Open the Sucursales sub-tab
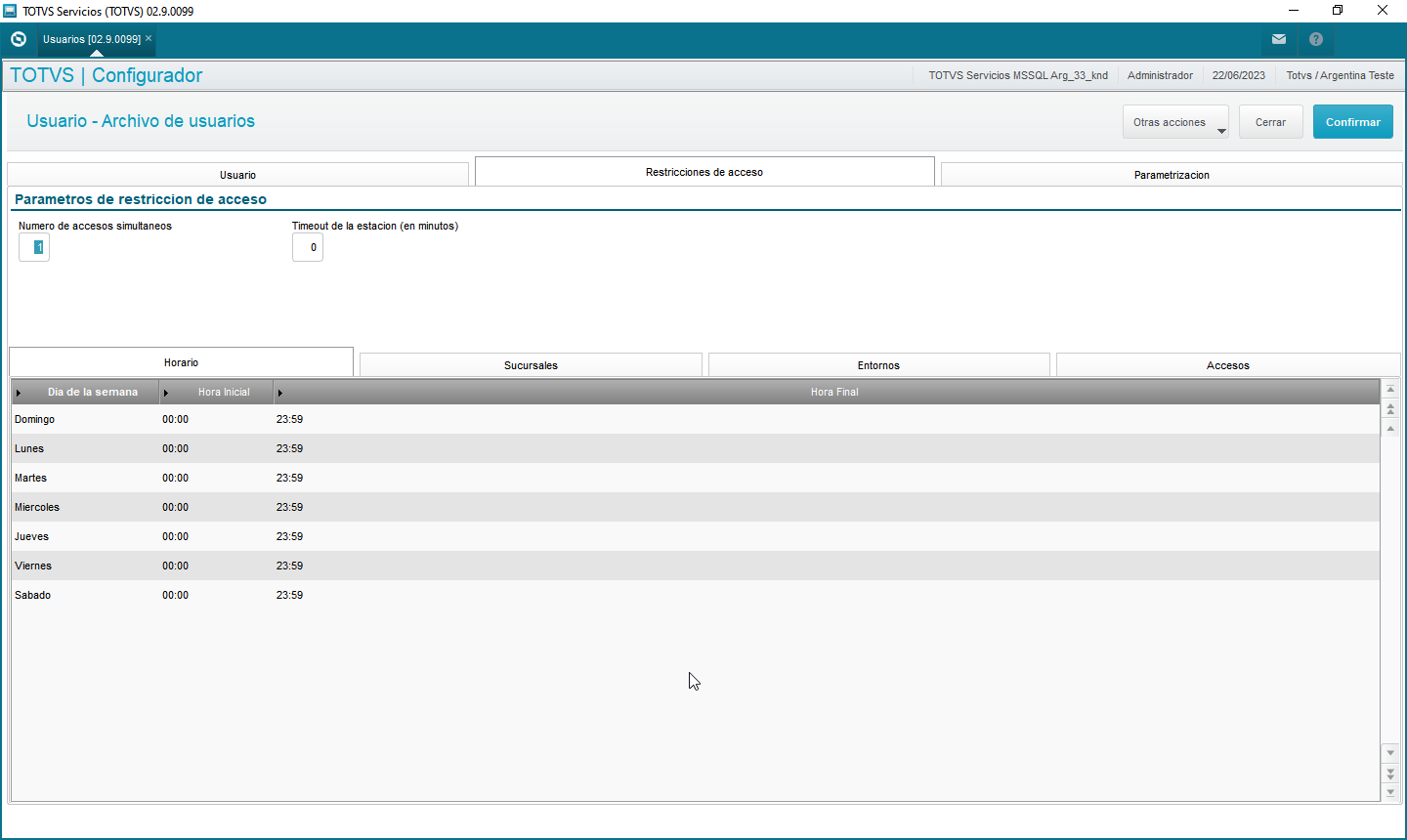1407x840 pixels. click(531, 365)
